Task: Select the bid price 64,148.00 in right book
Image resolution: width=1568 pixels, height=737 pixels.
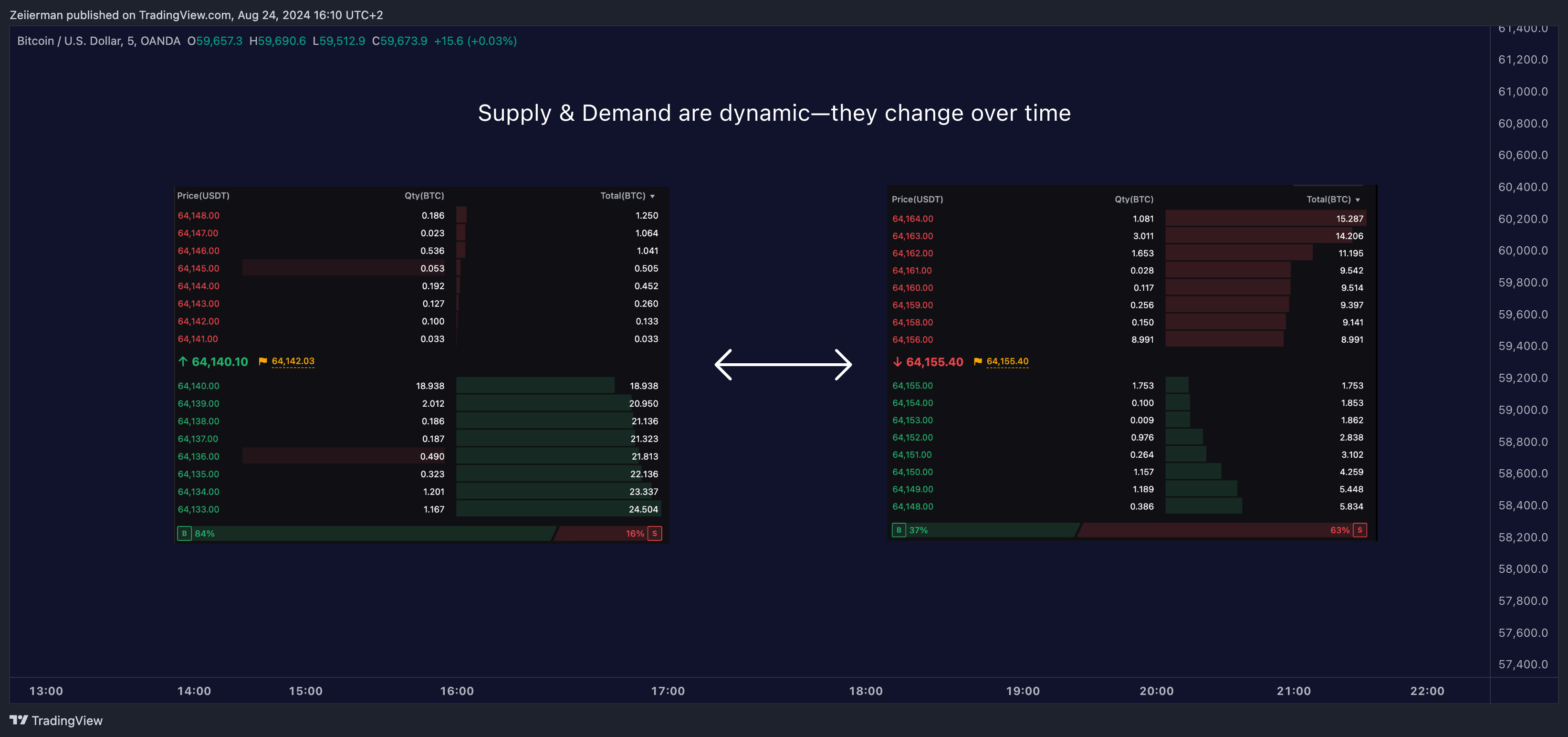Action: [x=912, y=507]
